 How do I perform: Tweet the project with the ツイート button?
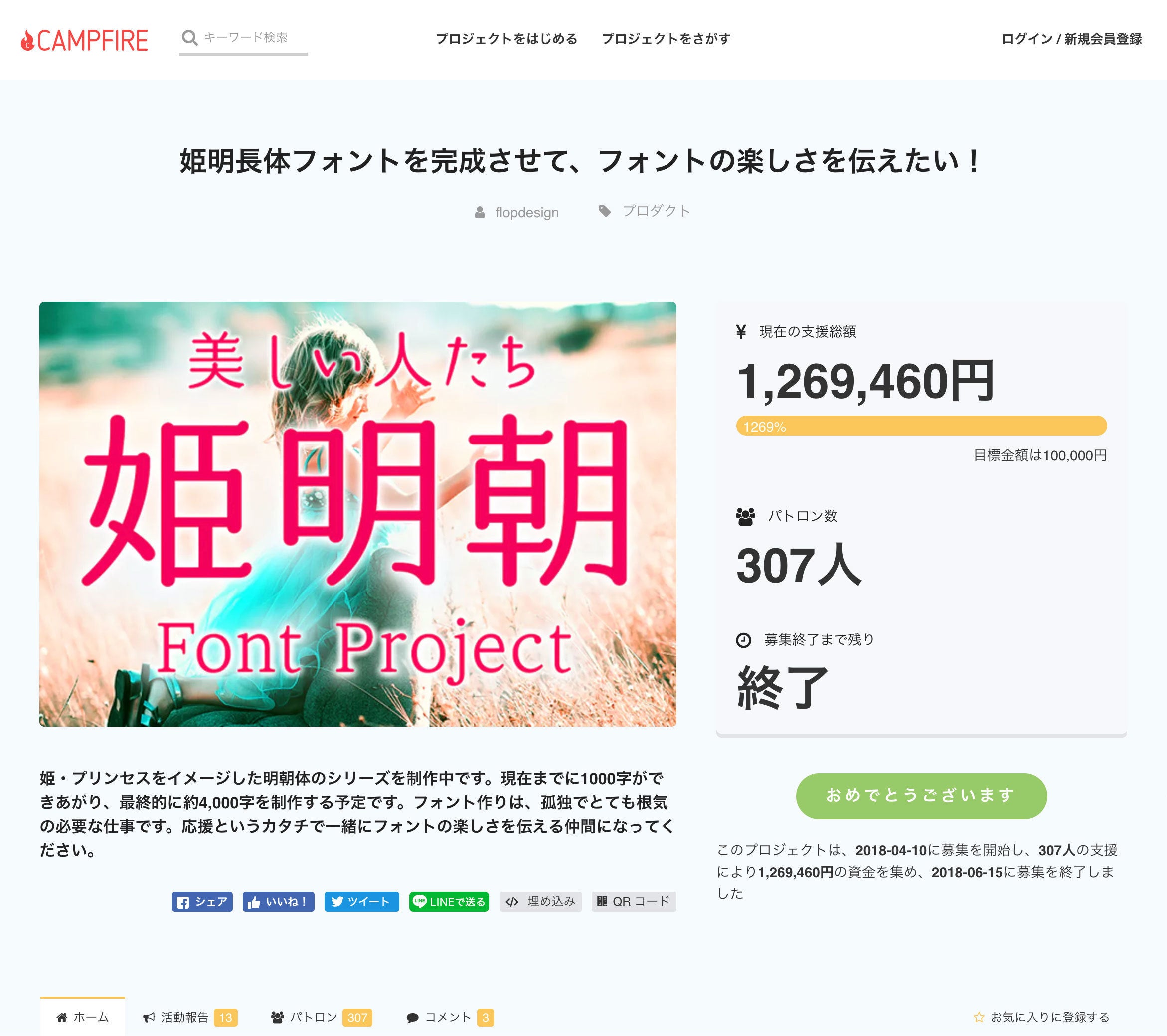pos(361,901)
